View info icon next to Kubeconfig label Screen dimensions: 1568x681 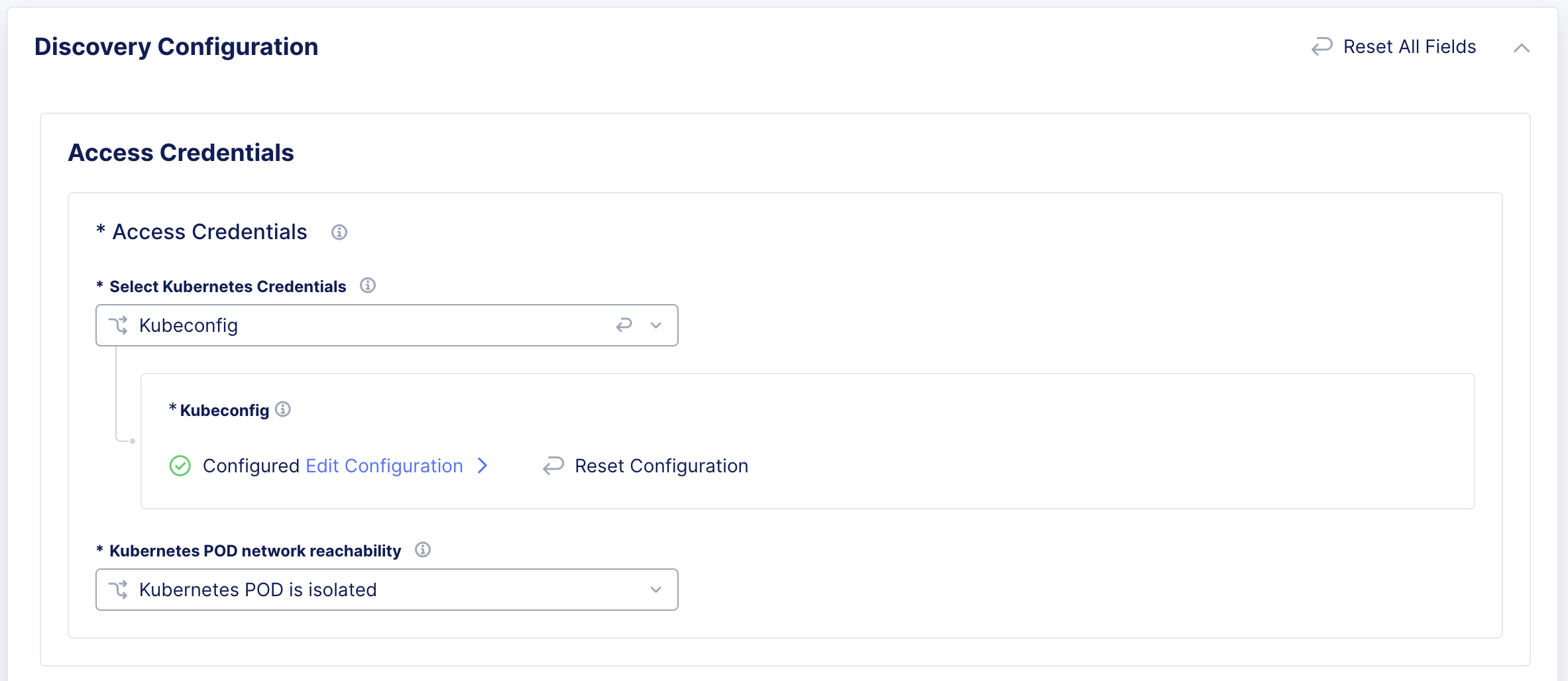pos(284,409)
